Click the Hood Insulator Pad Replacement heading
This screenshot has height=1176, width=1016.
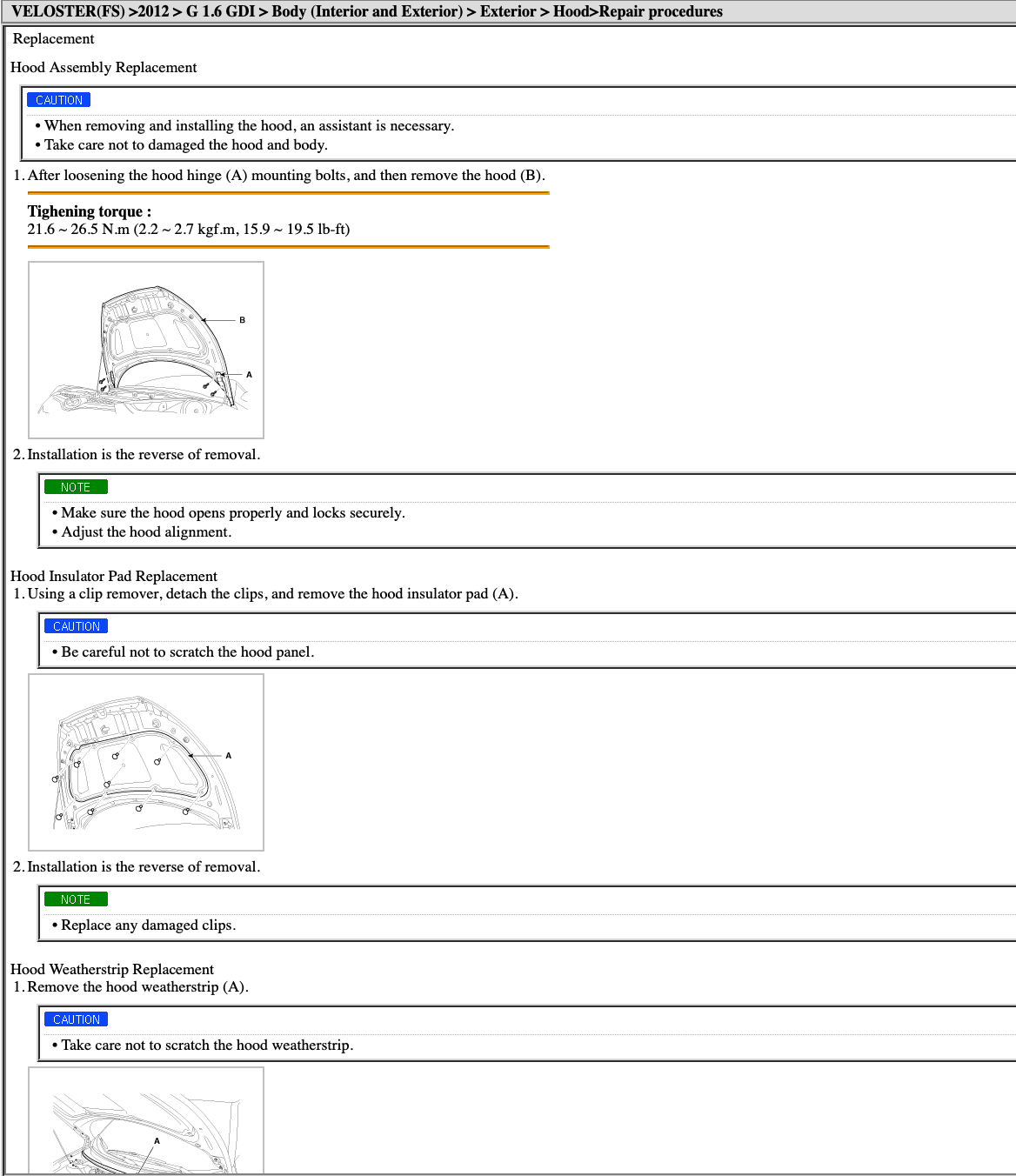pyautogui.click(x=114, y=576)
